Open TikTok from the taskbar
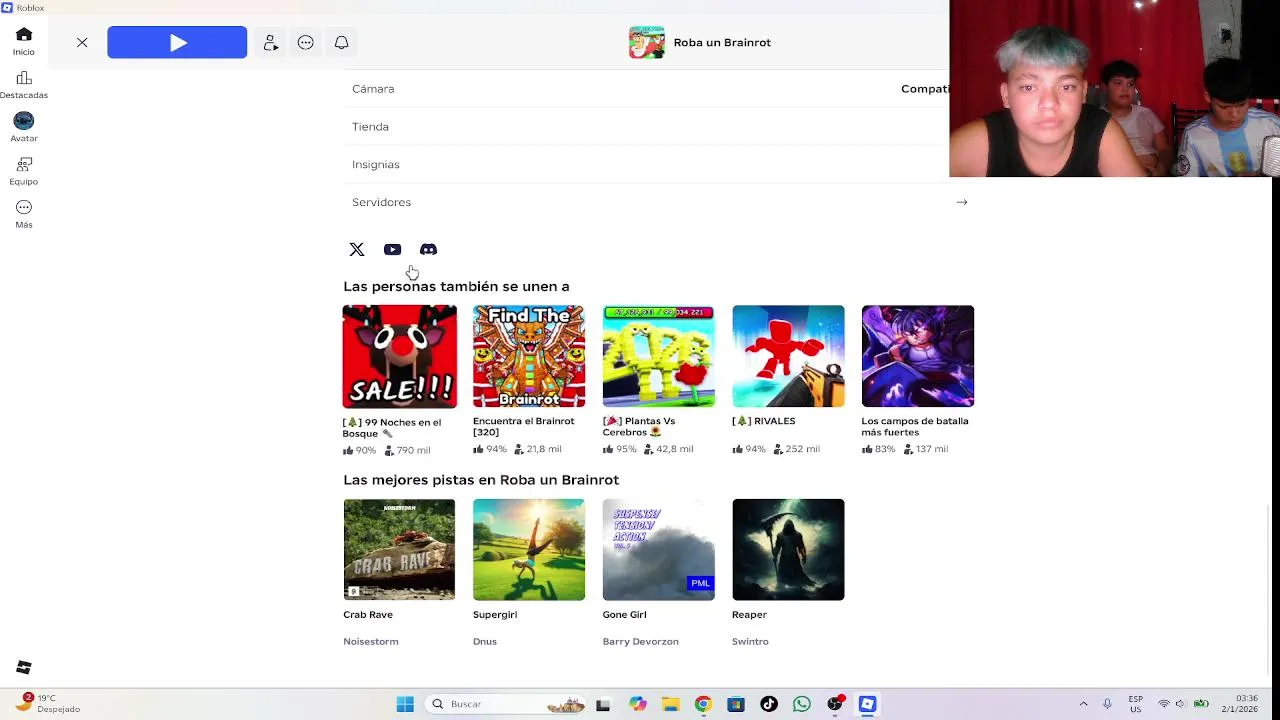1280x720 pixels. pos(769,704)
